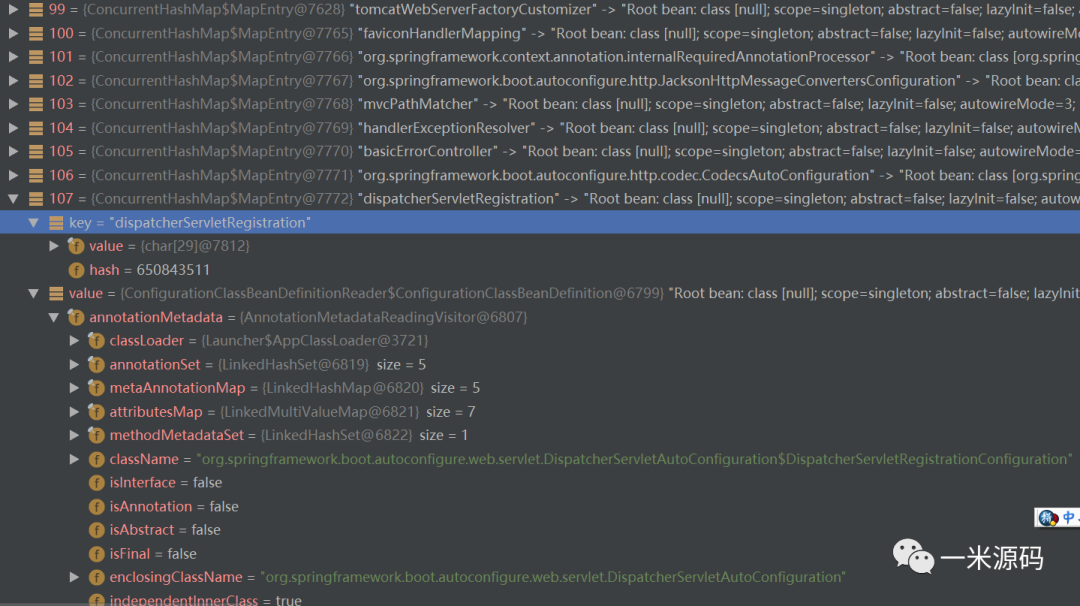Screen dimensions: 1080x606
Task: Click the field icon beside annotationSet
Action: [x=96, y=365]
